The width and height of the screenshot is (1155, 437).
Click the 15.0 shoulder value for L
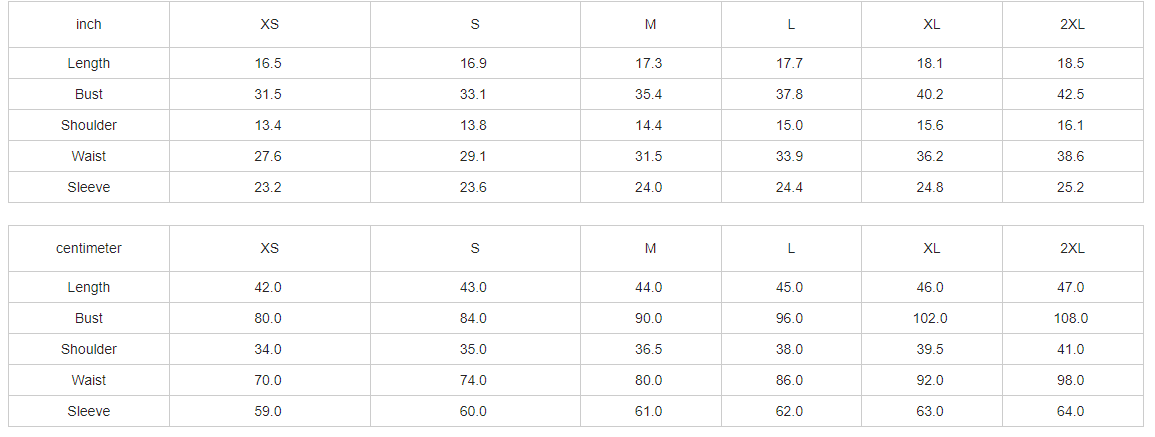791,125
